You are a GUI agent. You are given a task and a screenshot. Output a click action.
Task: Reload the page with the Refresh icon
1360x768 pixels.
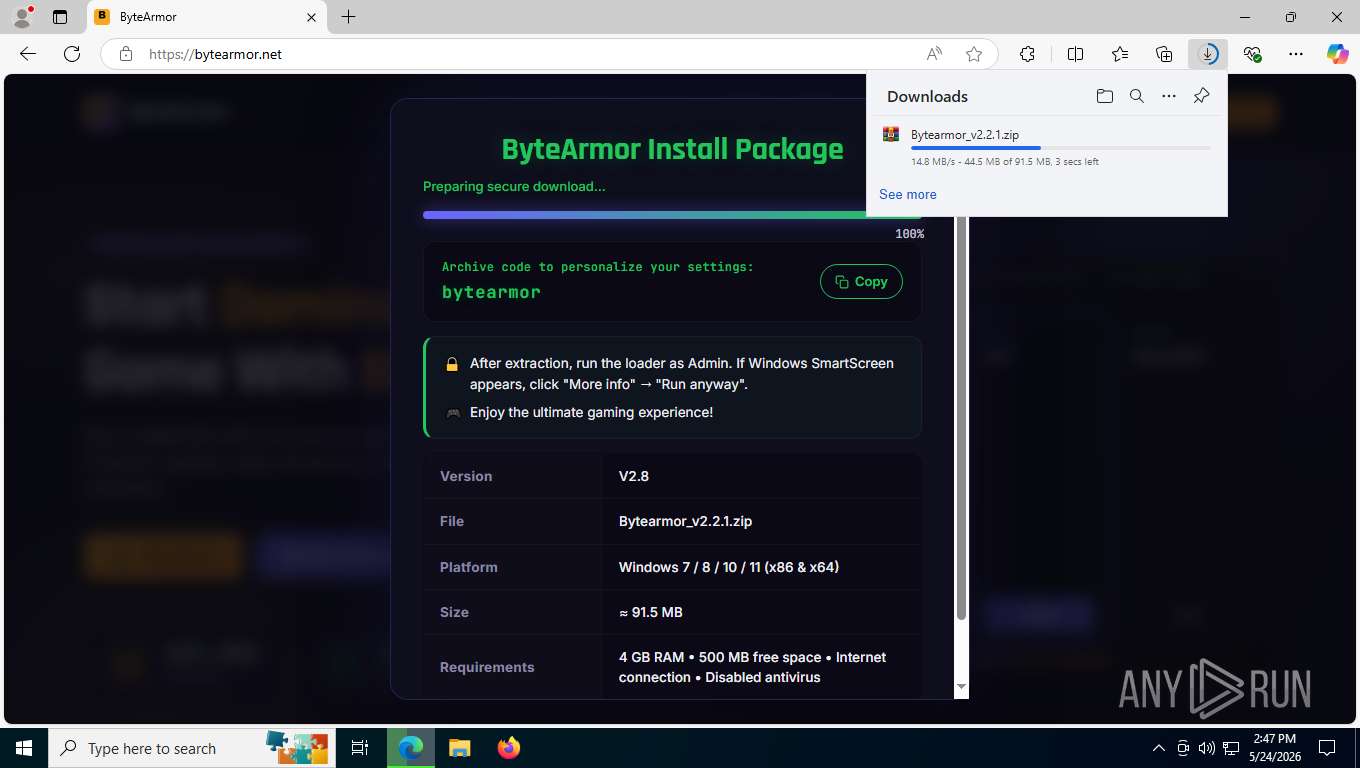tap(71, 54)
